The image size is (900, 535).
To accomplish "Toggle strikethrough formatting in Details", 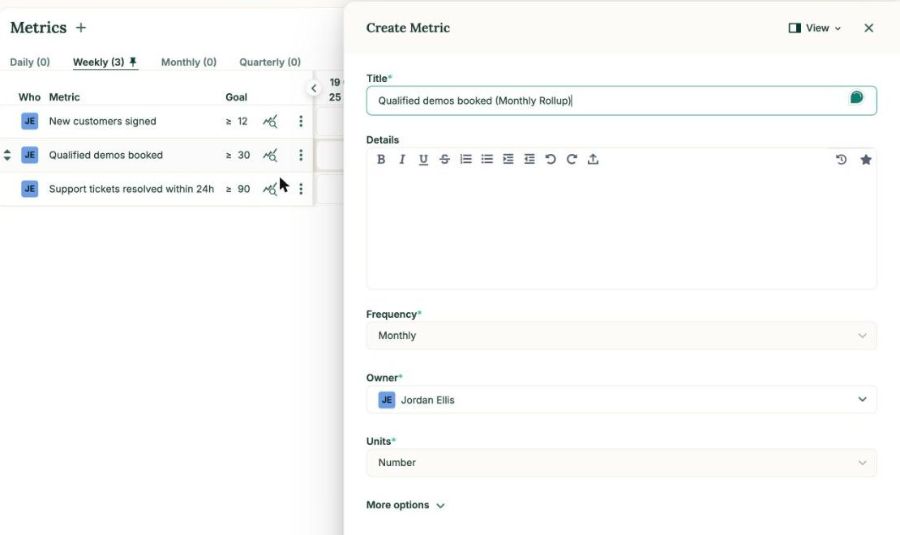I will click(444, 160).
